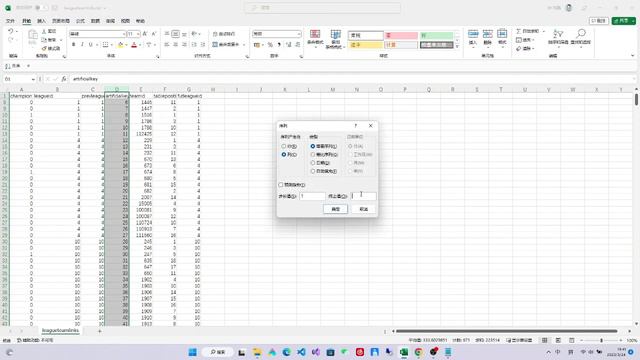Screen dimensions: 640x360
Task: Switch to the Page Layout ribbon tab
Action: click(x=61, y=21)
